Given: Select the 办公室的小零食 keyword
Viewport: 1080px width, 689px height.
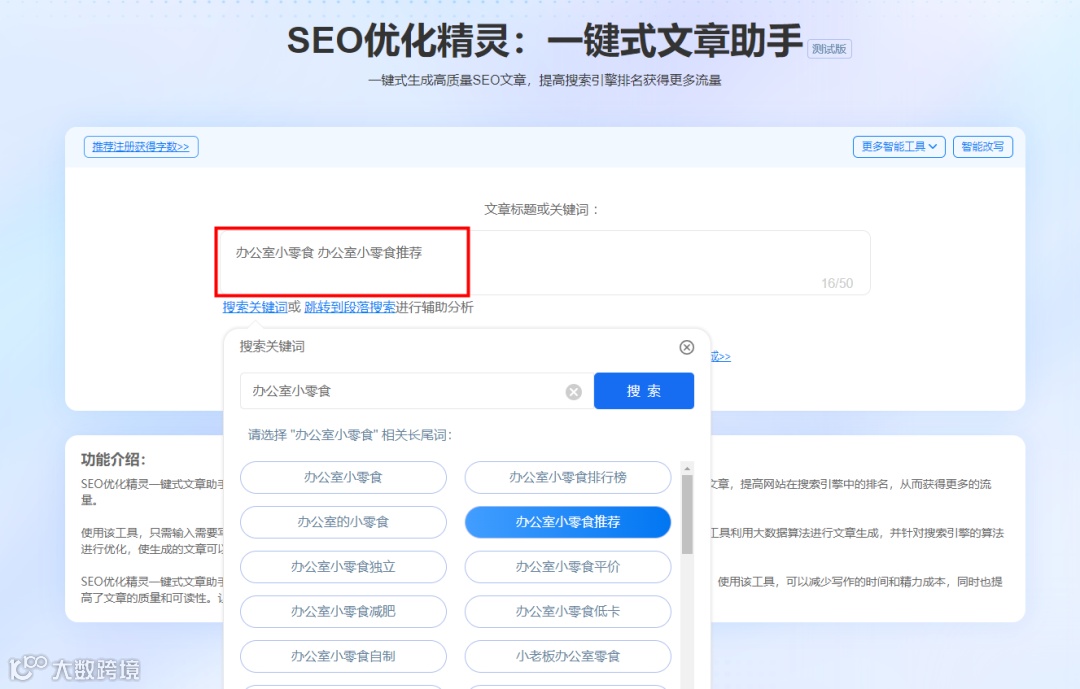Looking at the screenshot, I should (x=343, y=522).
